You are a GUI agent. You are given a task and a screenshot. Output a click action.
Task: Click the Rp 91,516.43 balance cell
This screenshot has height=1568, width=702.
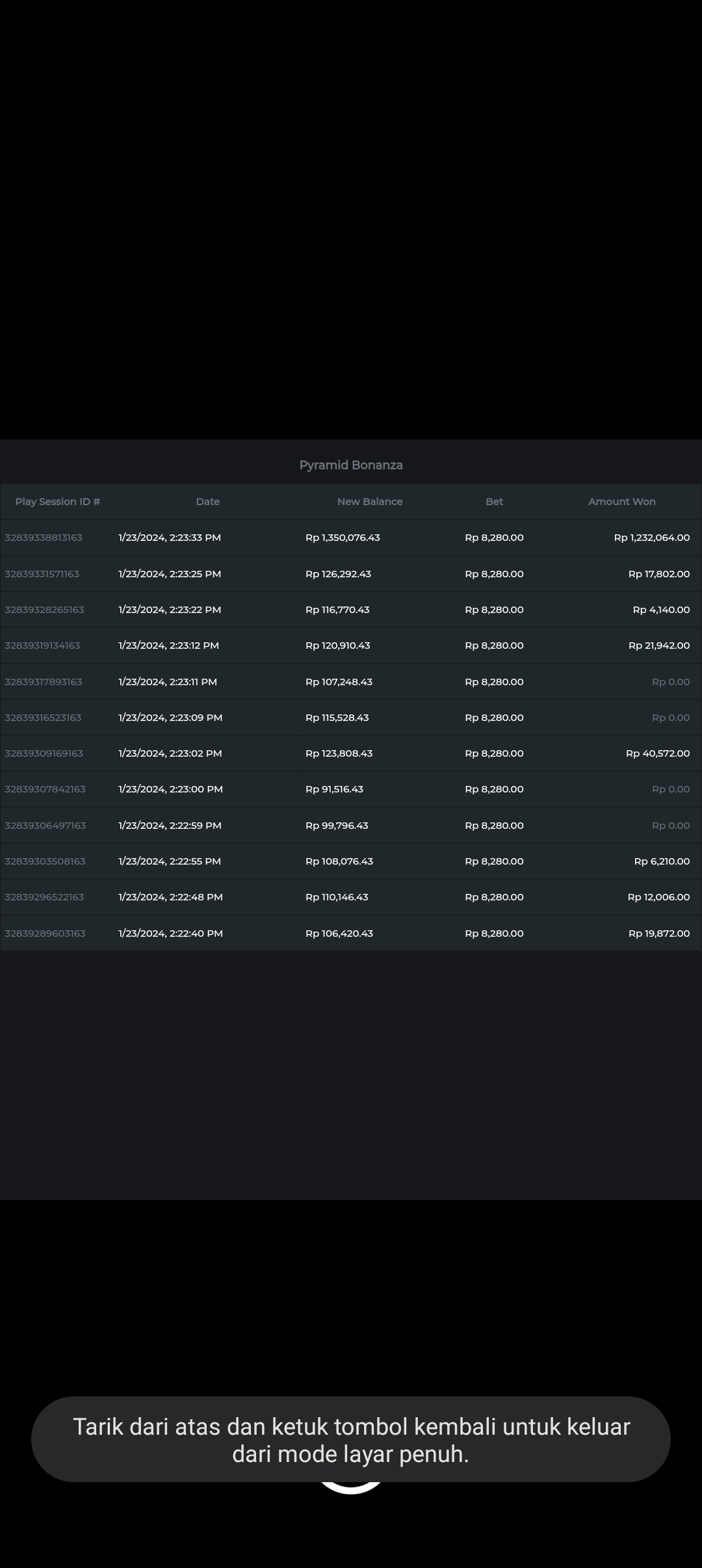(x=334, y=789)
